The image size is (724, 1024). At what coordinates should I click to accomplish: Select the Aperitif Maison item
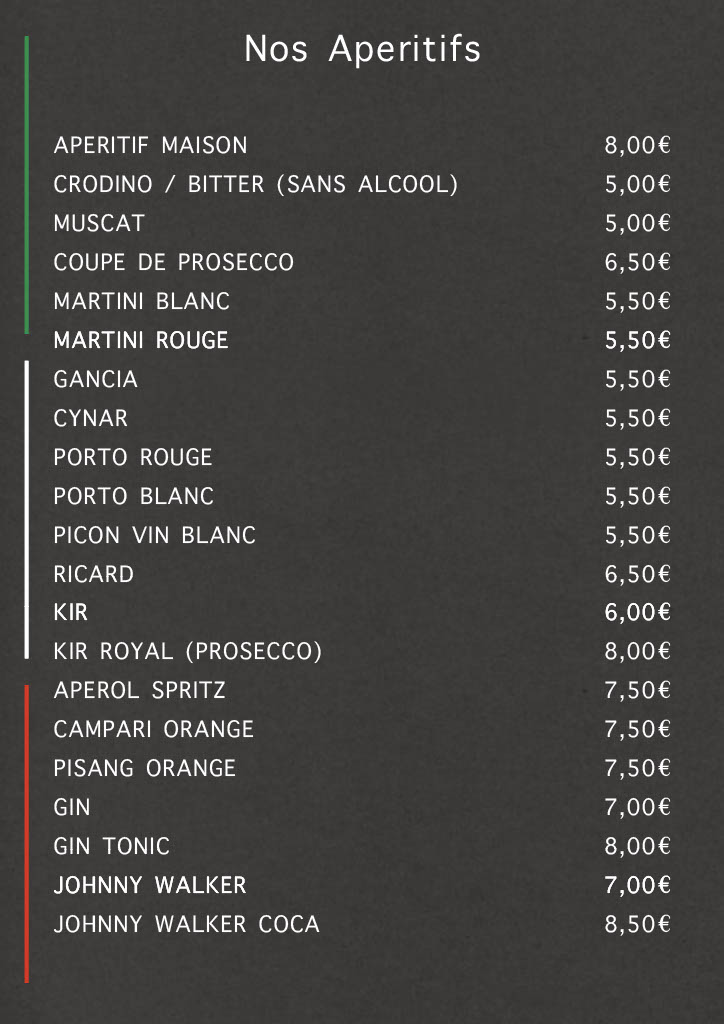150,146
